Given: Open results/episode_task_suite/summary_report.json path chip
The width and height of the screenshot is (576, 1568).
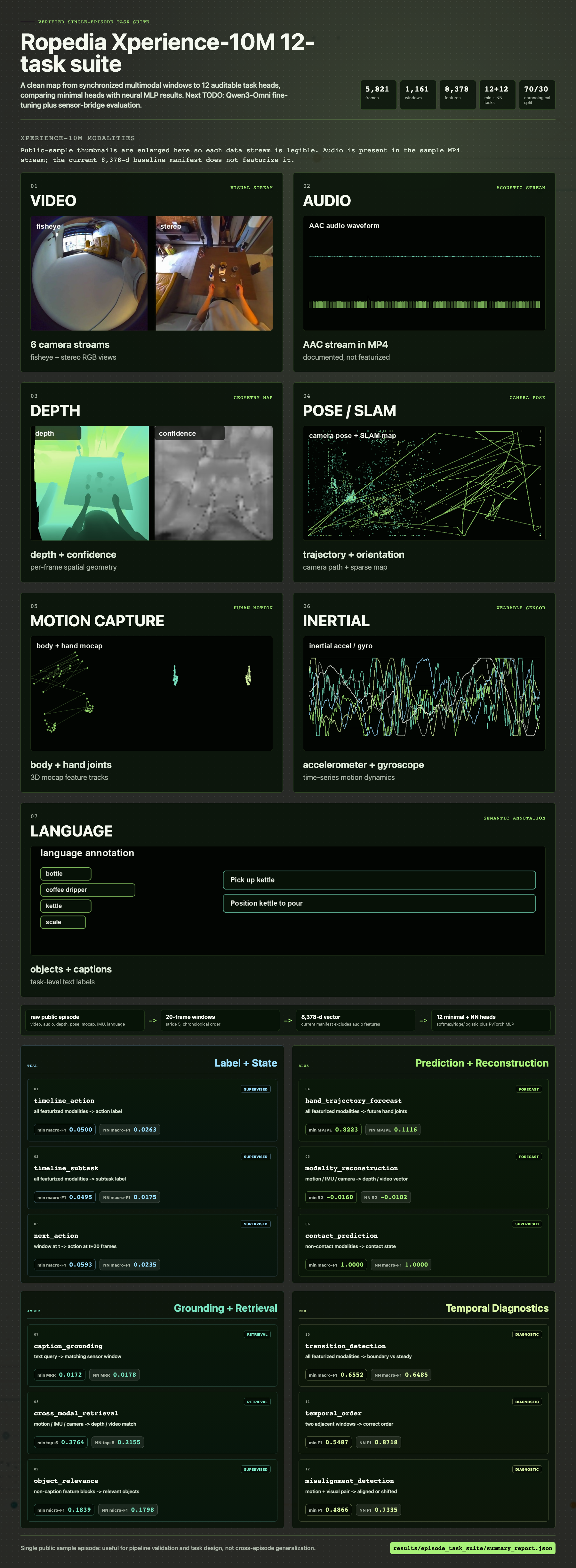Looking at the screenshot, I should point(473,1548).
